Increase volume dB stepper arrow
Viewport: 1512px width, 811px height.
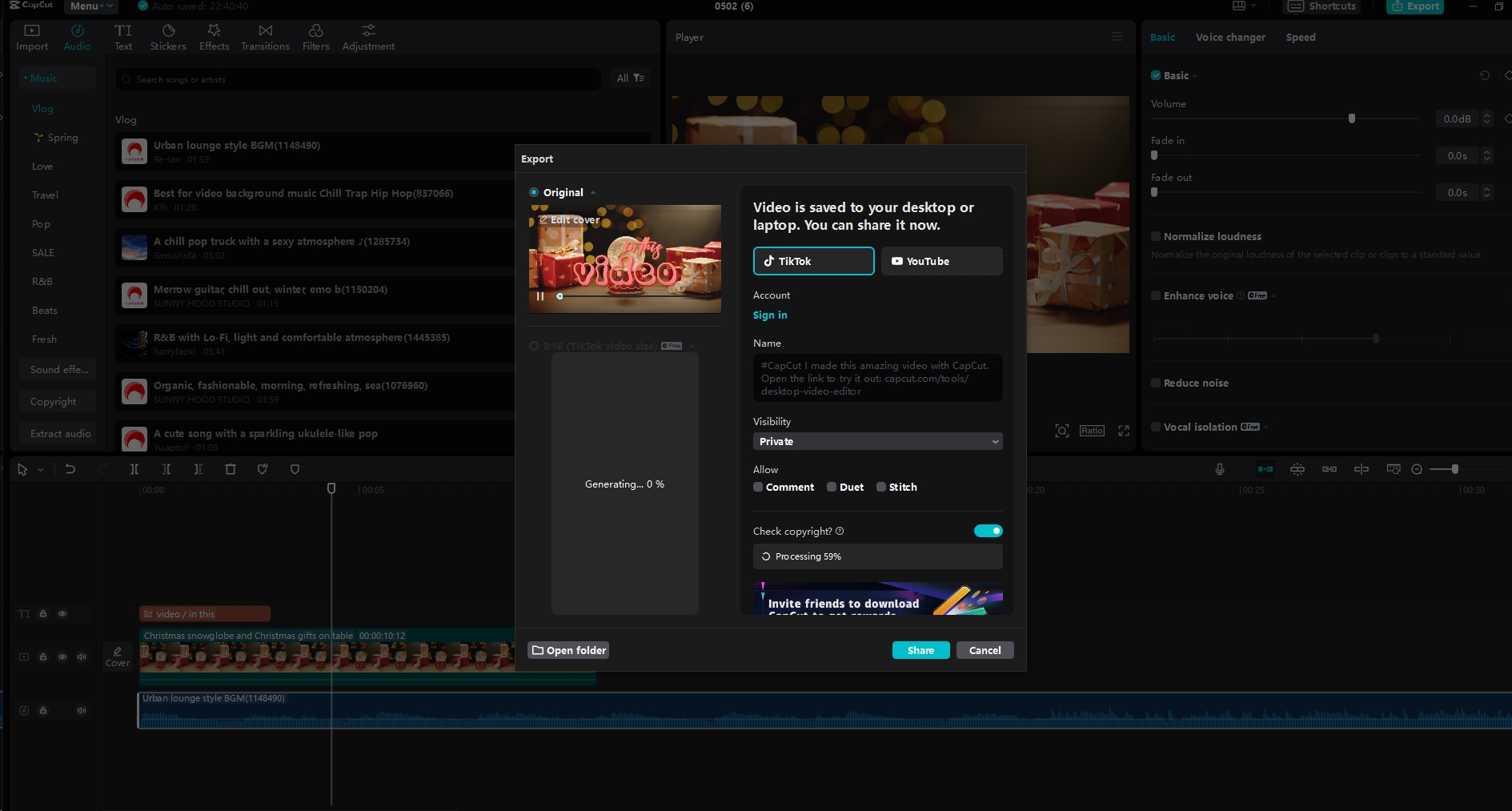click(1486, 115)
